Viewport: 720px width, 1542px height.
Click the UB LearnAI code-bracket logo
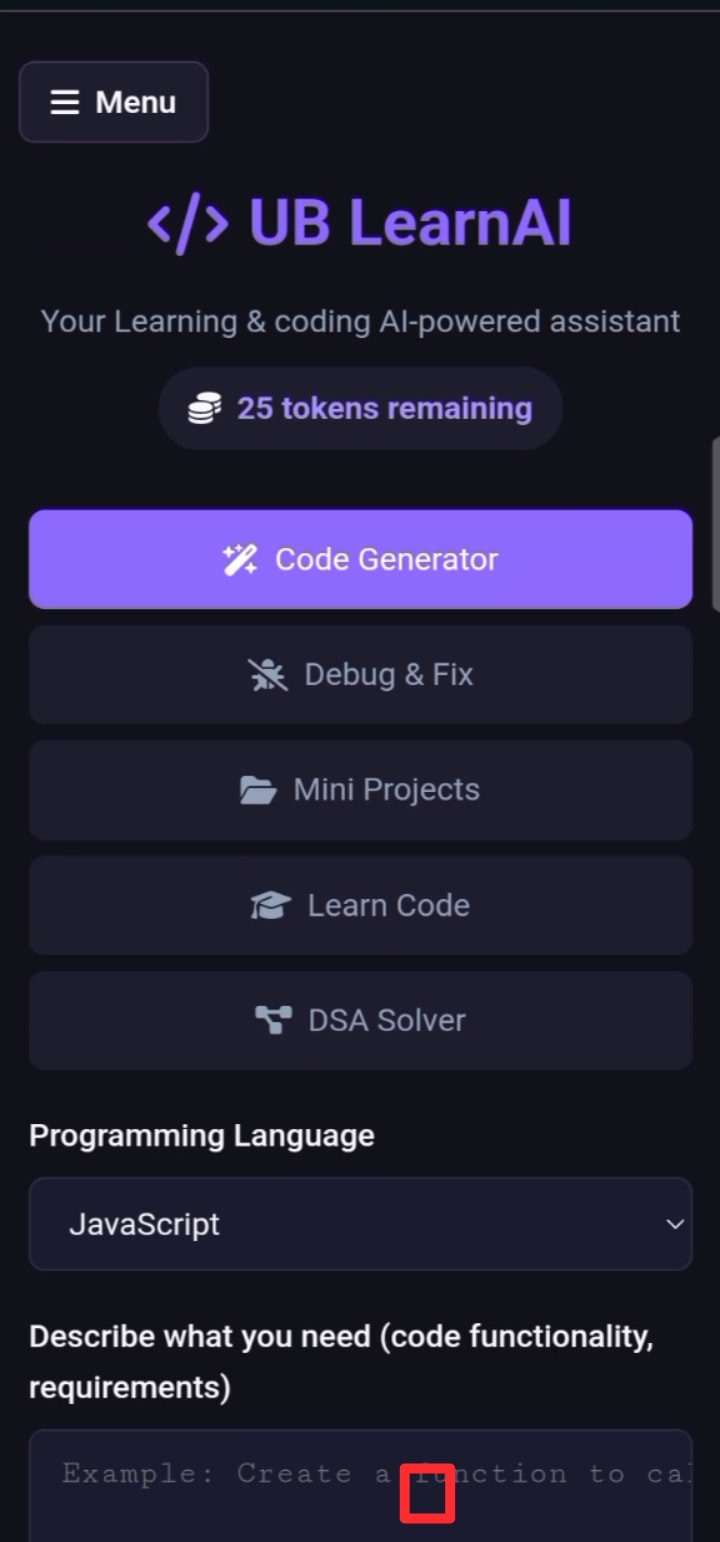tap(188, 222)
